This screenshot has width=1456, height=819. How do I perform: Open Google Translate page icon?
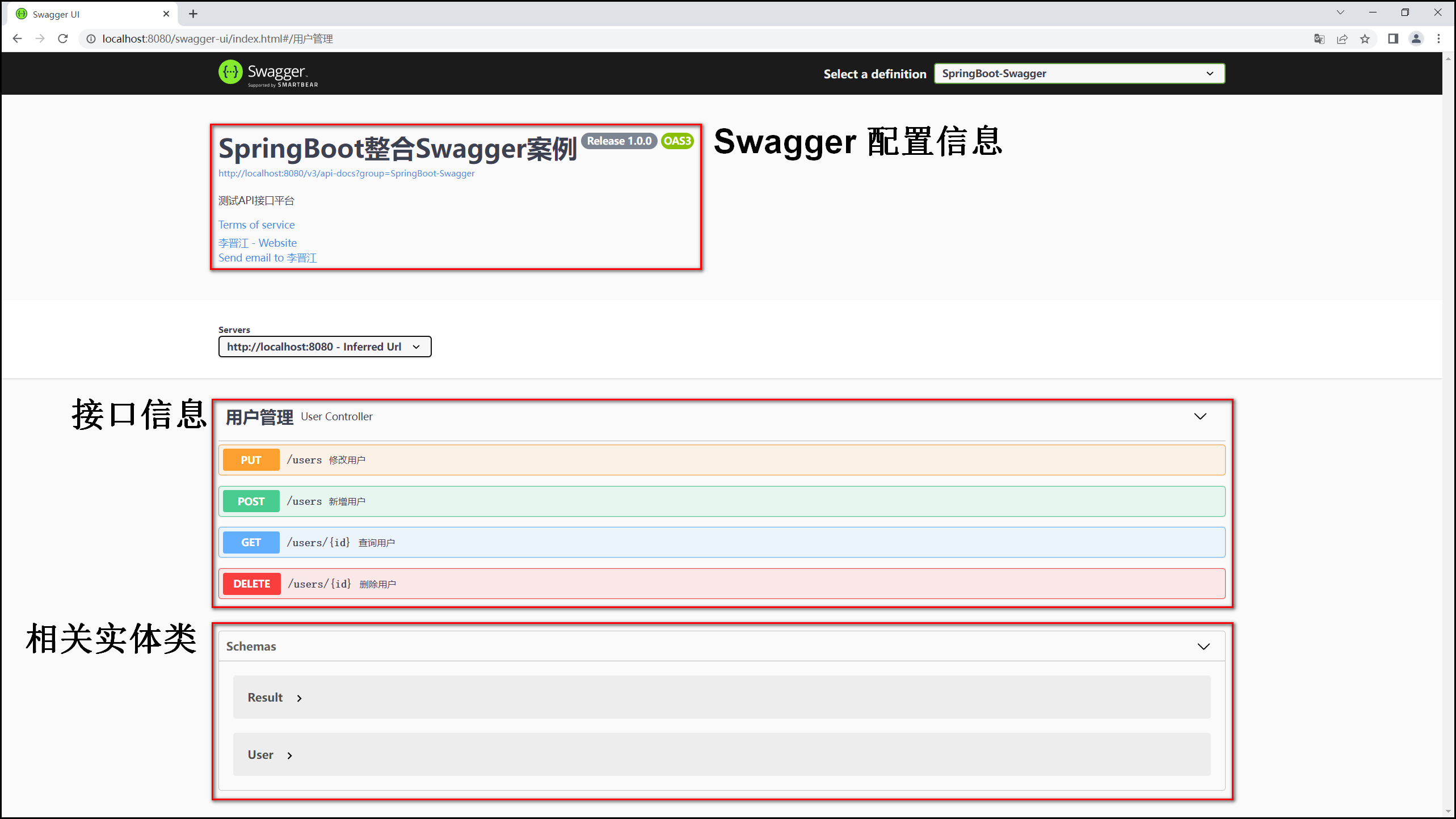pos(1319,39)
